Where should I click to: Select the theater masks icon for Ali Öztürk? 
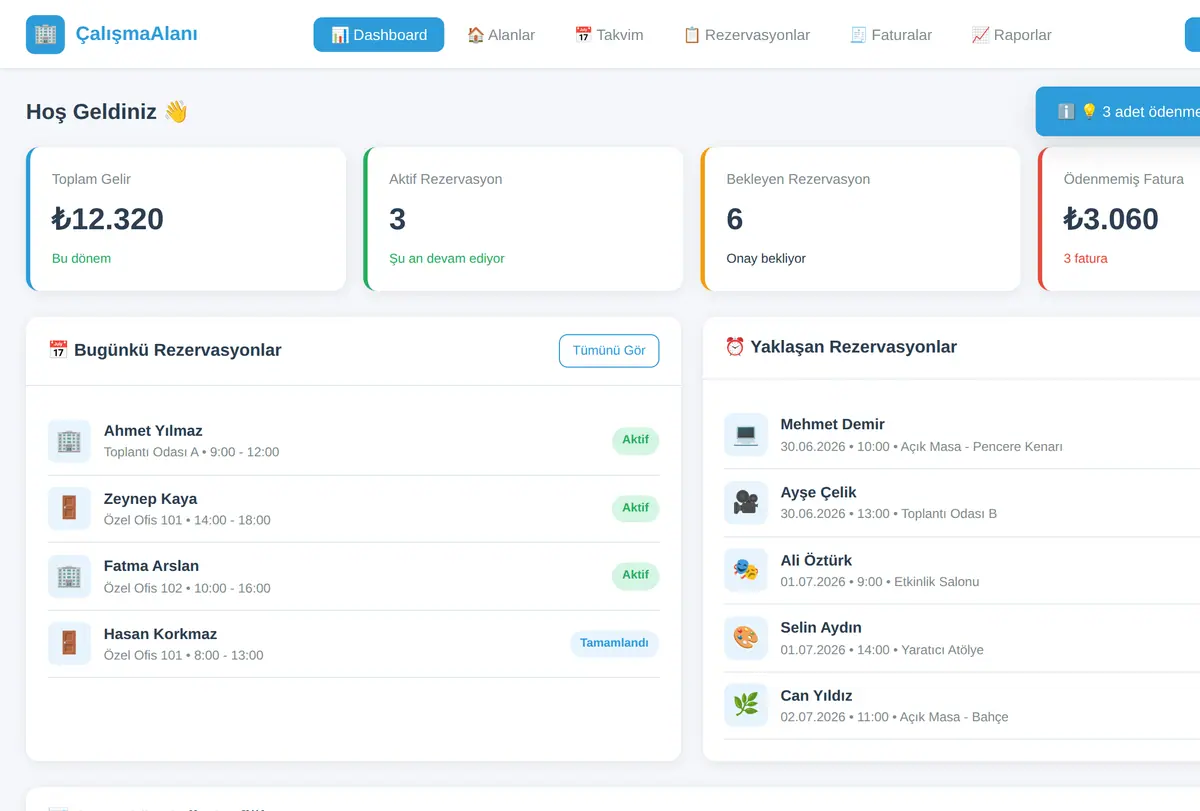click(746, 570)
